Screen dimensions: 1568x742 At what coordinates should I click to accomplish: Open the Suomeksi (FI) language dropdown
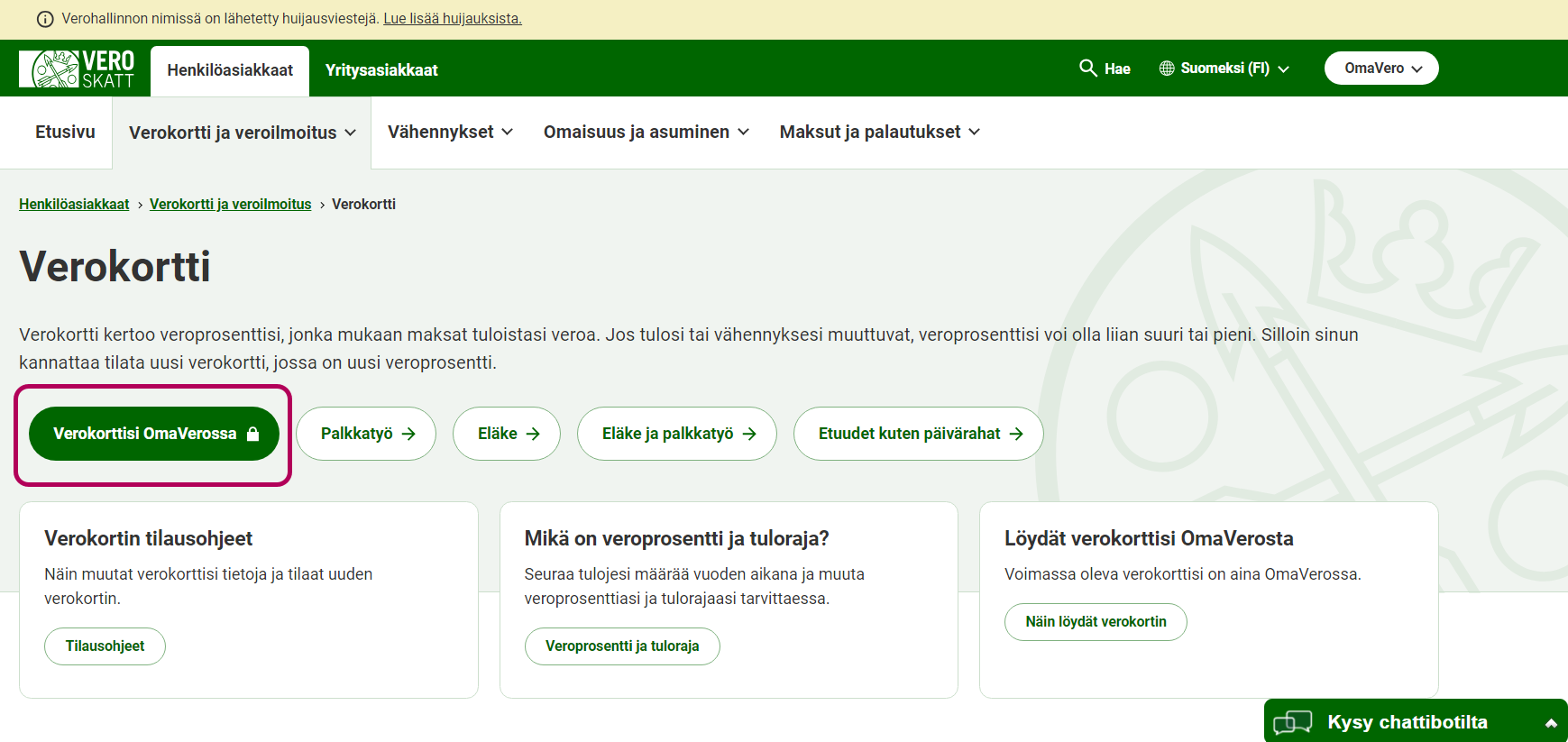[x=1224, y=69]
